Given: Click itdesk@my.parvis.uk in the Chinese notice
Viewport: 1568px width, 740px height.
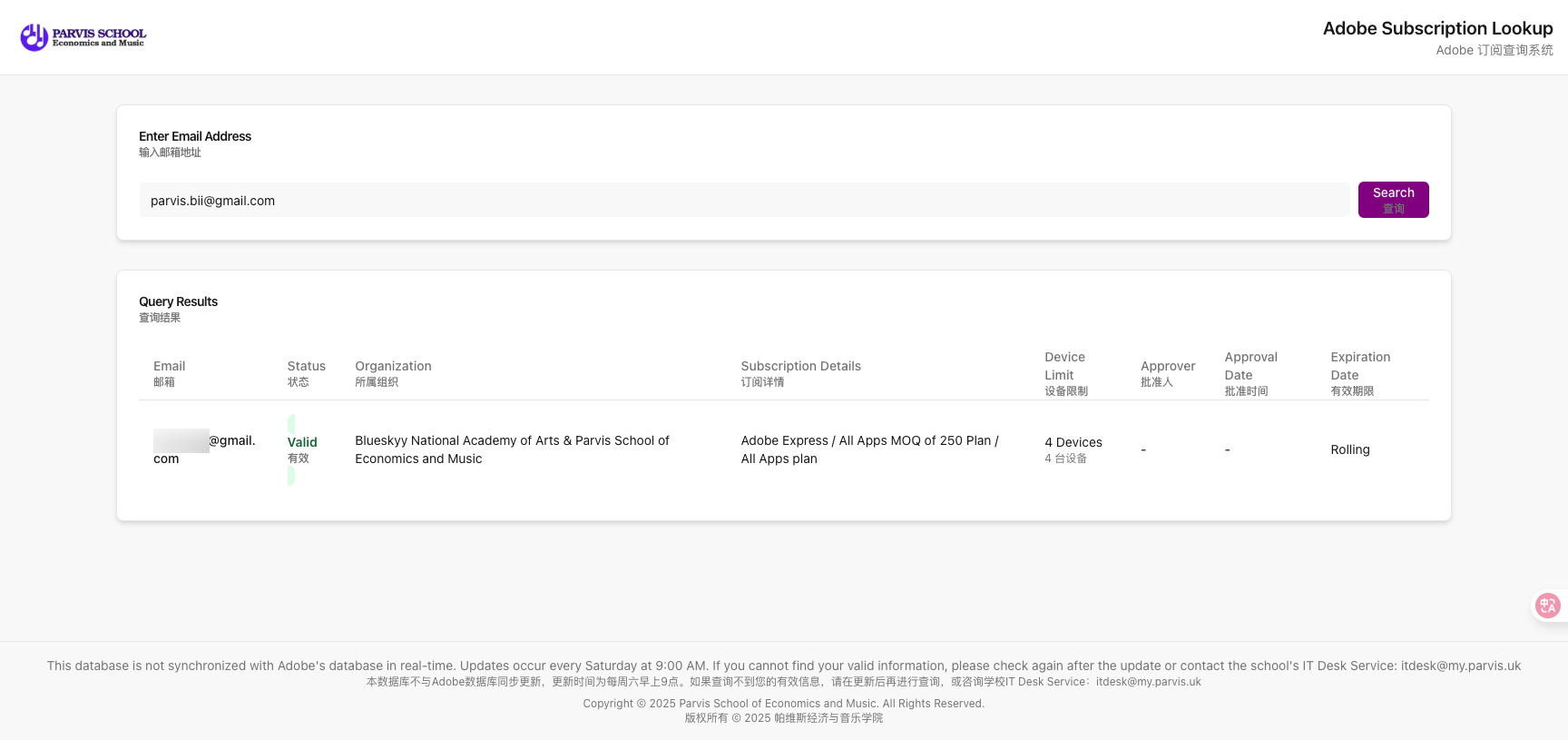Looking at the screenshot, I should coord(1148,682).
